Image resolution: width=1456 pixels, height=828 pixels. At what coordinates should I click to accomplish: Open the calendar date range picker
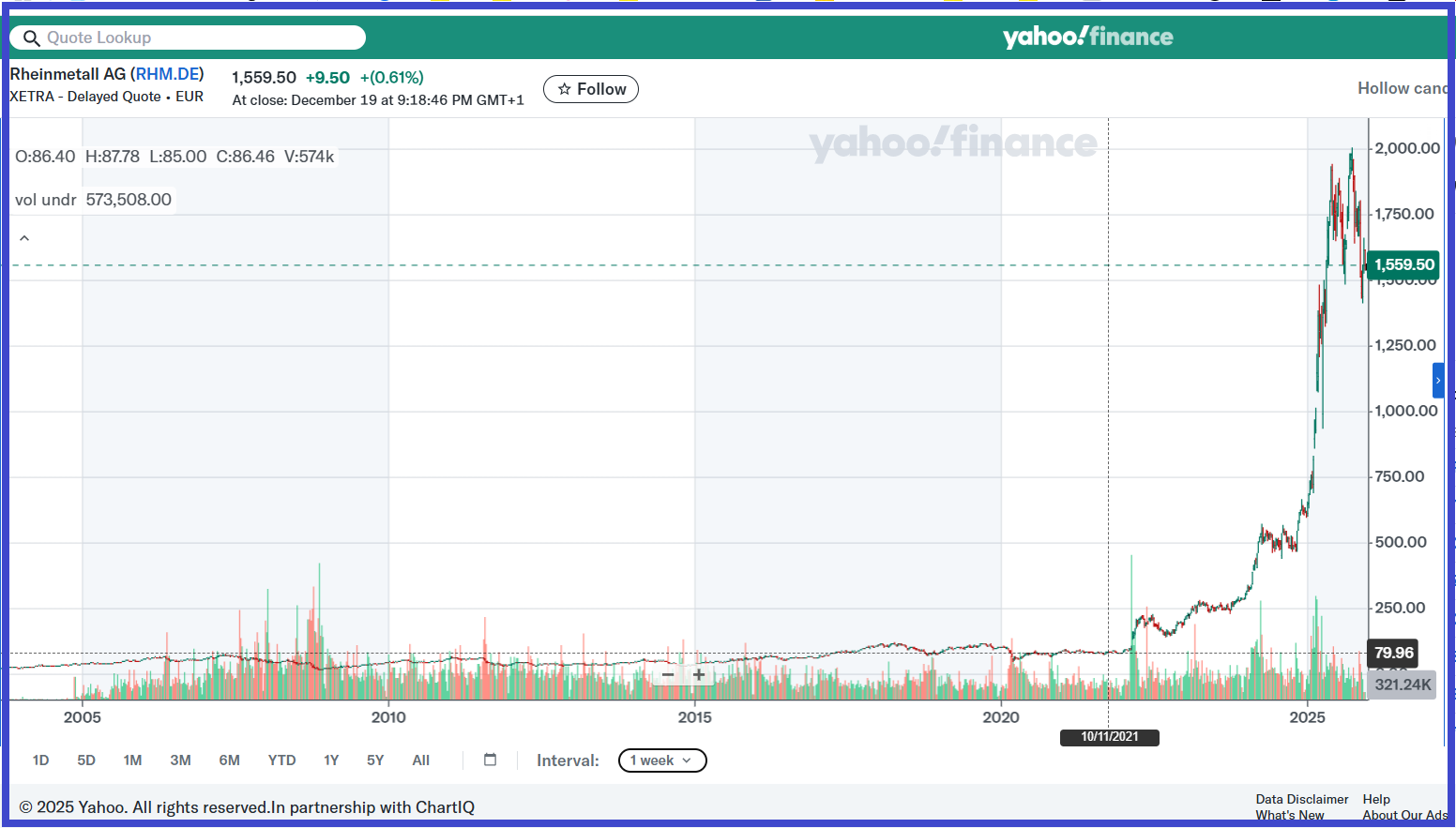tap(490, 760)
